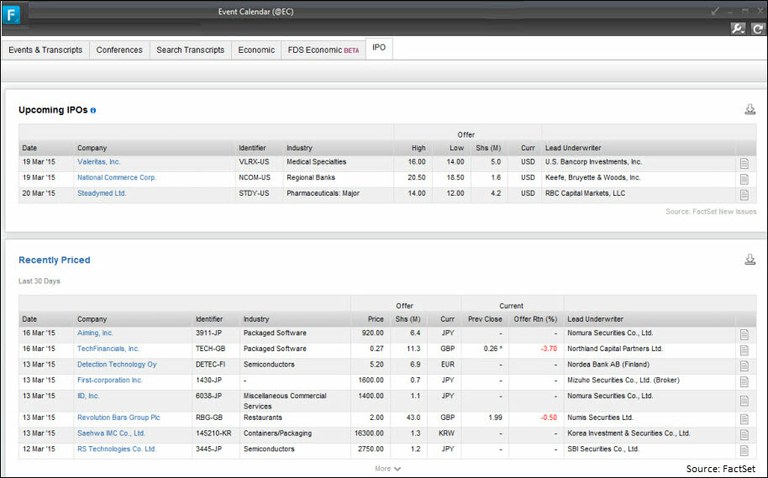This screenshot has width=768, height=478.
Task: Open Saehwa IMC Co., Ltd. link
Action: (111, 433)
